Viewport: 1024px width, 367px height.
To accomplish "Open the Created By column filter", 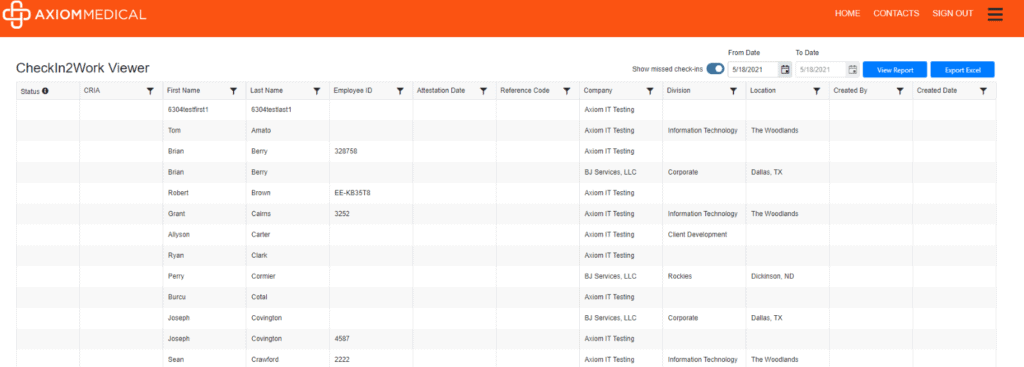I will click(900, 91).
